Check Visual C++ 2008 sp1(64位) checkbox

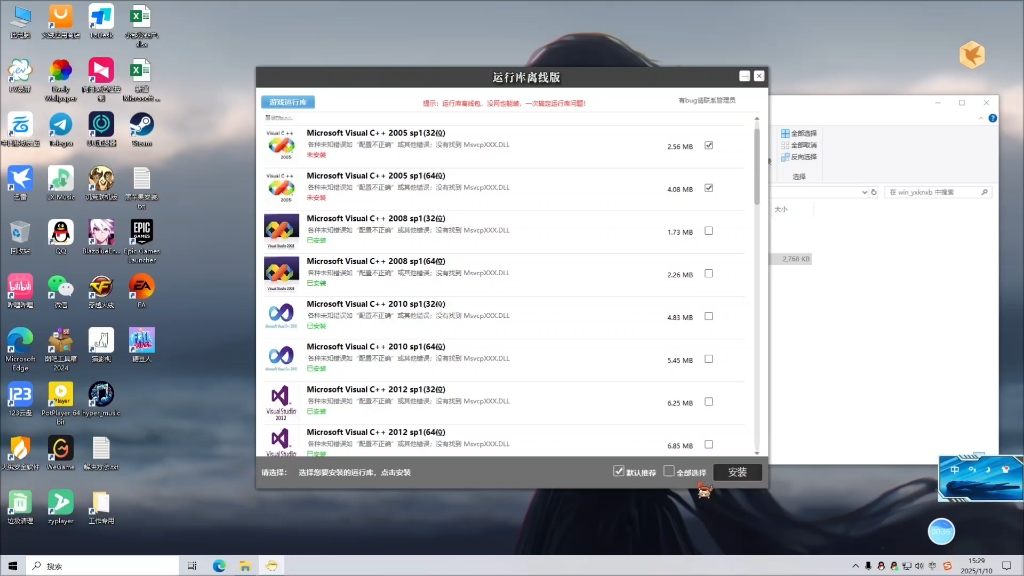(709, 274)
